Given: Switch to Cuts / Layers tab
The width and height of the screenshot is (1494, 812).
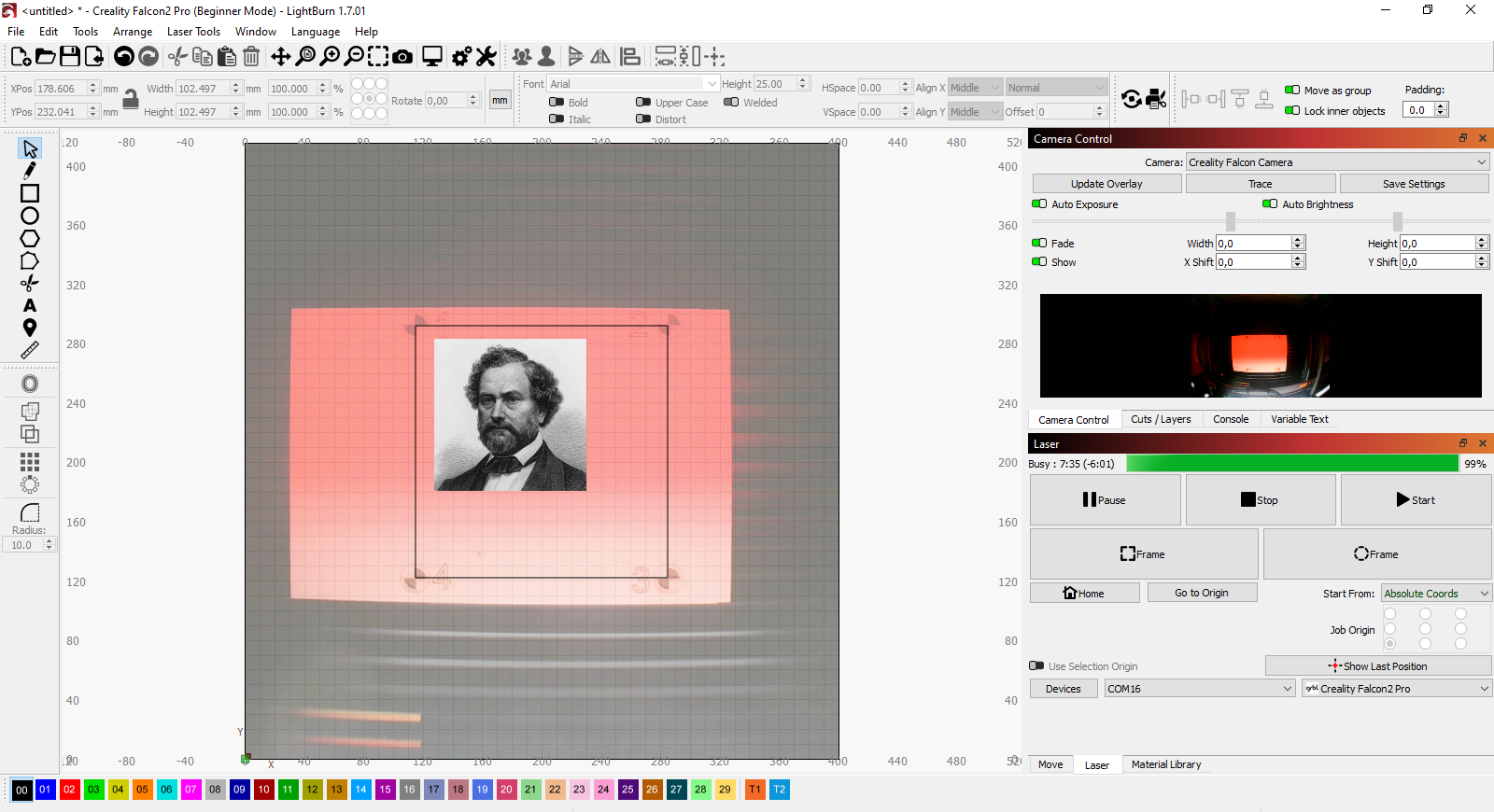Looking at the screenshot, I should point(1161,420).
